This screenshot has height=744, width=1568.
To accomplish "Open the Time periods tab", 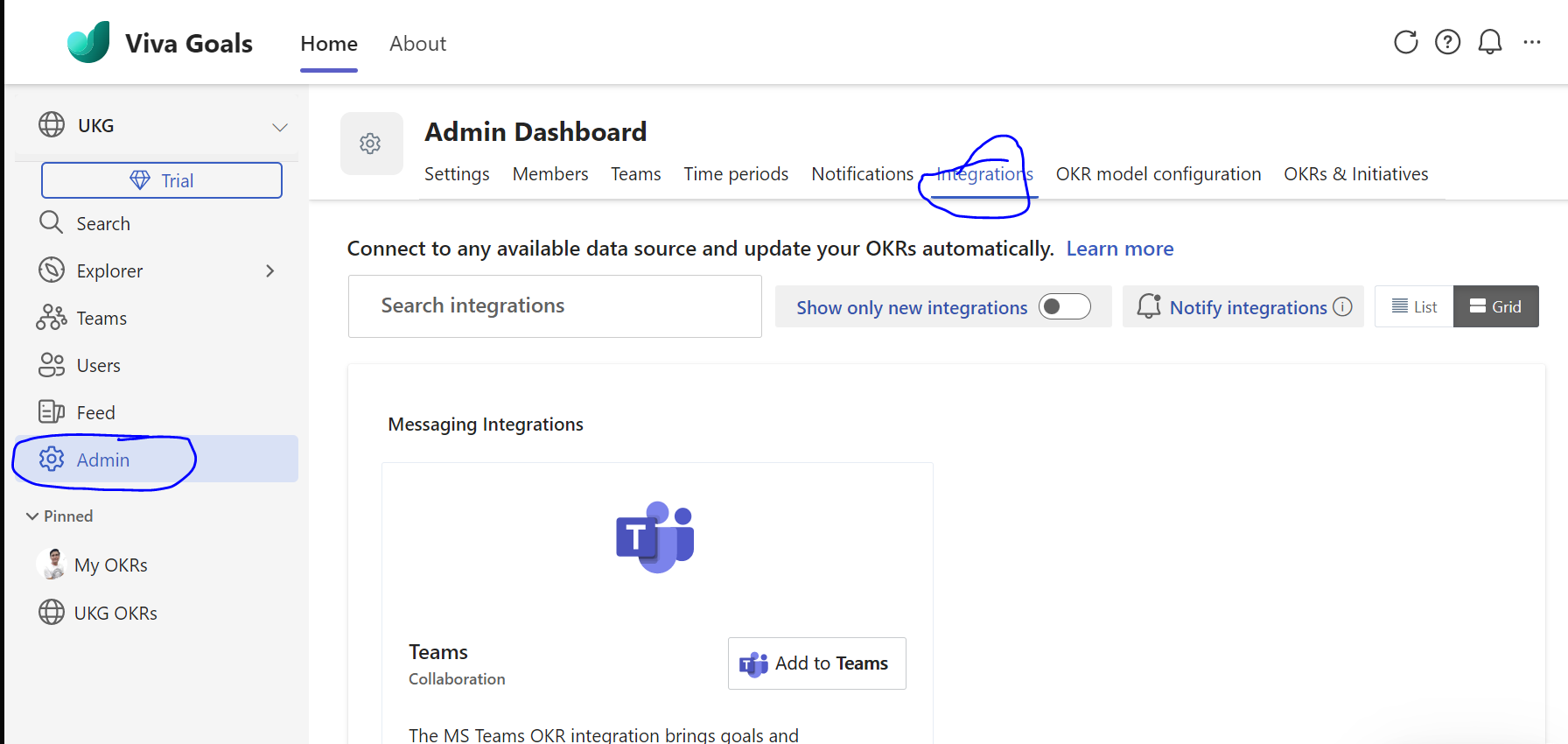I will [x=736, y=174].
